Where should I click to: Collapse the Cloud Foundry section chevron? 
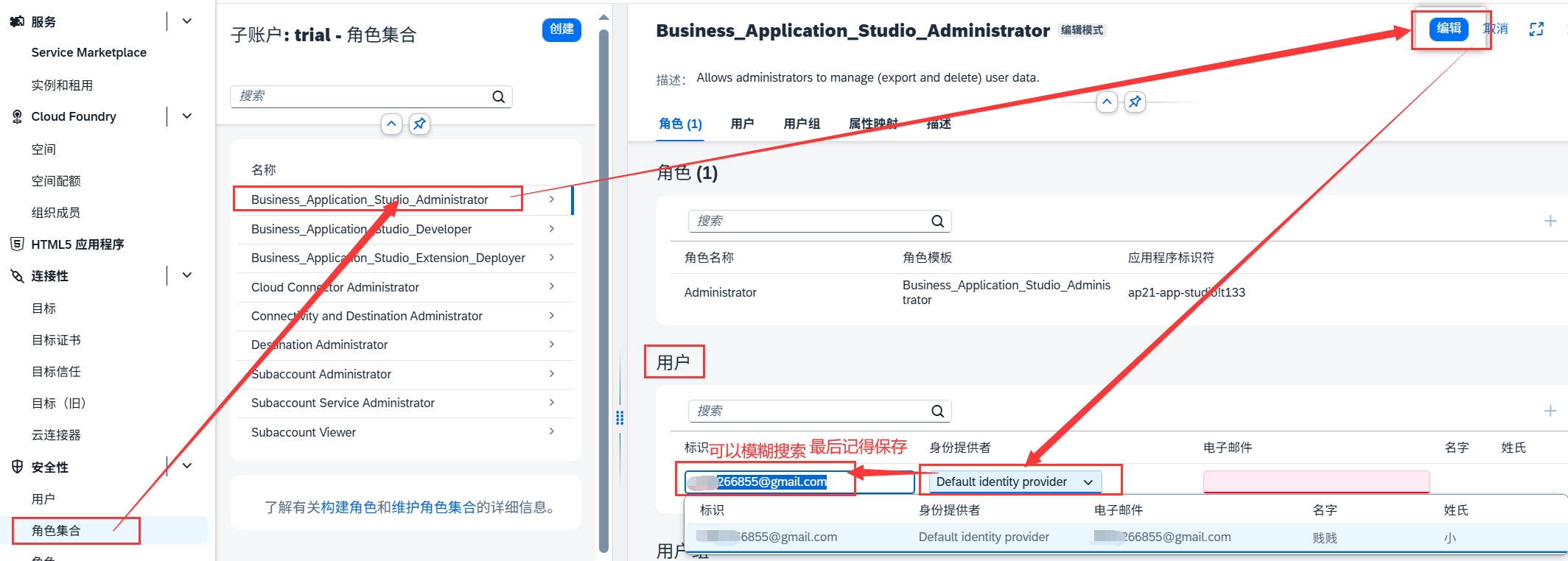(x=187, y=116)
